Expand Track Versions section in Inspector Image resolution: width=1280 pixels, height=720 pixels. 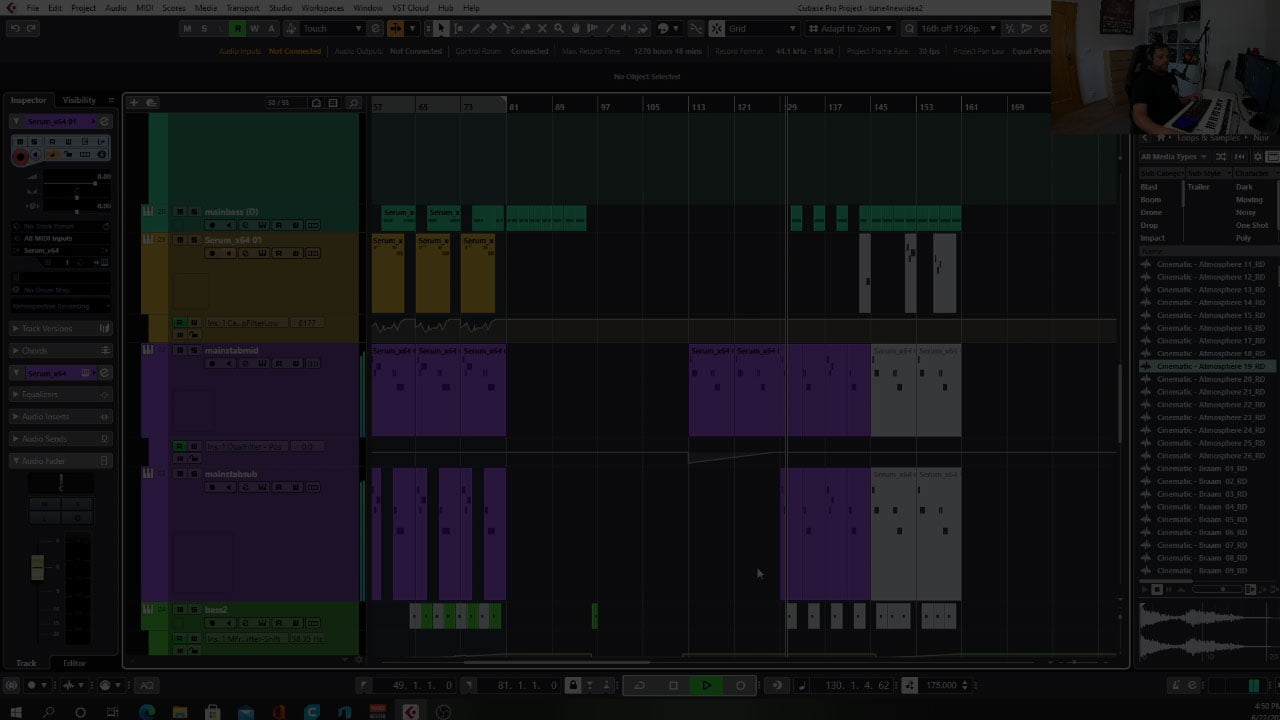(x=61, y=328)
